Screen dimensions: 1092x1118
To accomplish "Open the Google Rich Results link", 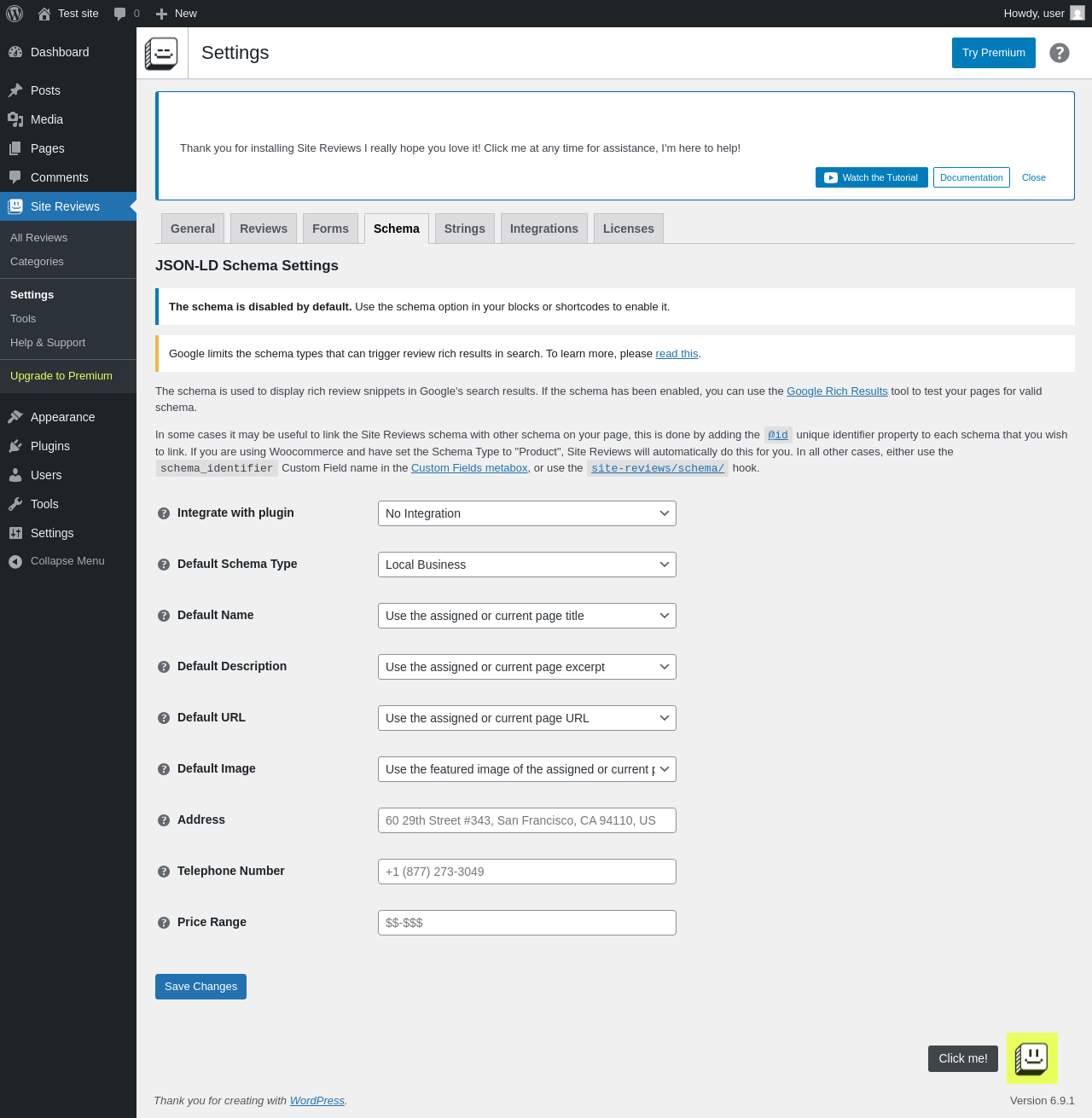I will point(837,391).
